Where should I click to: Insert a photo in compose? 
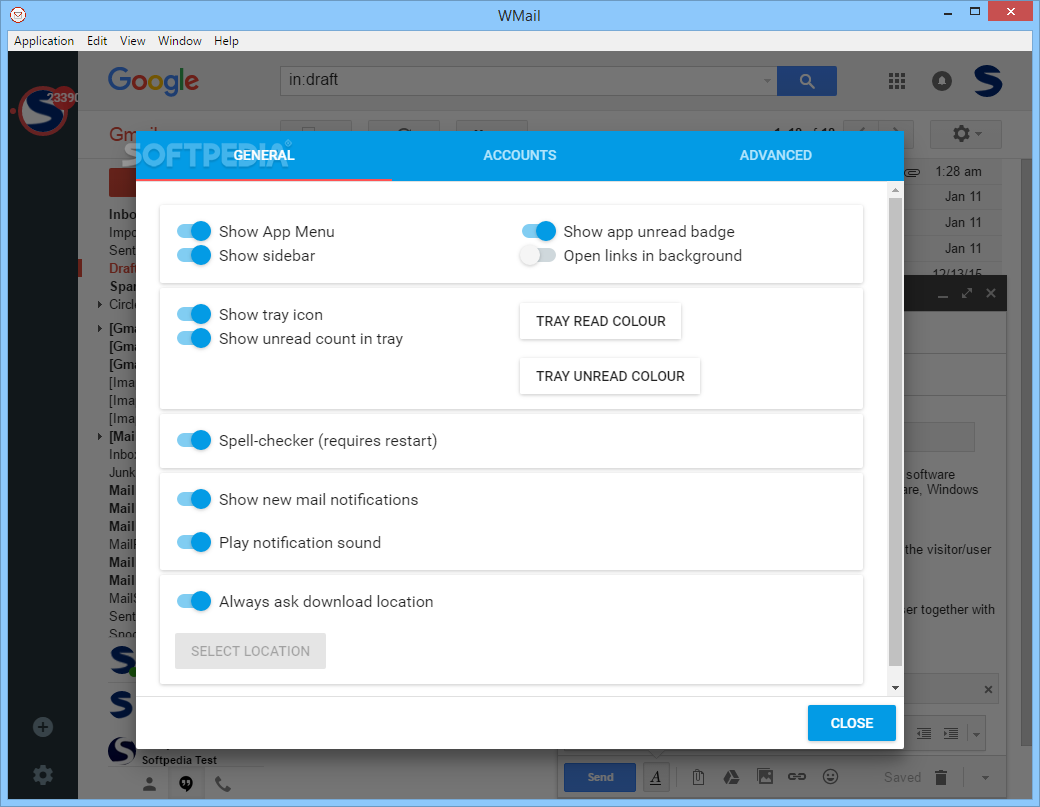tap(765, 776)
